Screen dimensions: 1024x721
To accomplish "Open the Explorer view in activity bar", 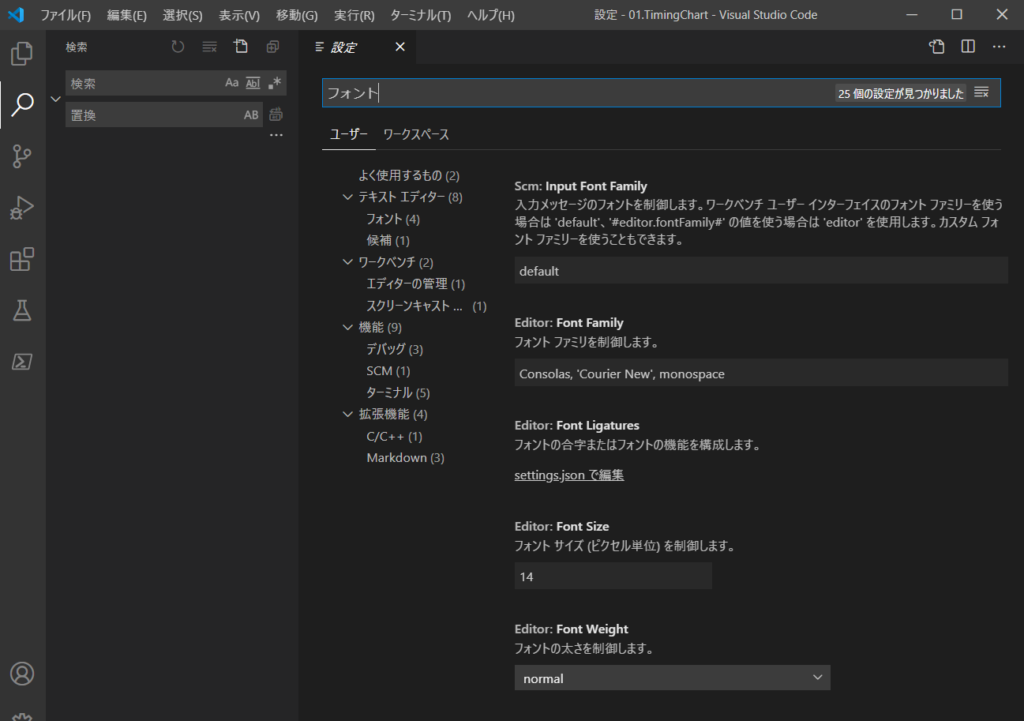I will click(22, 53).
